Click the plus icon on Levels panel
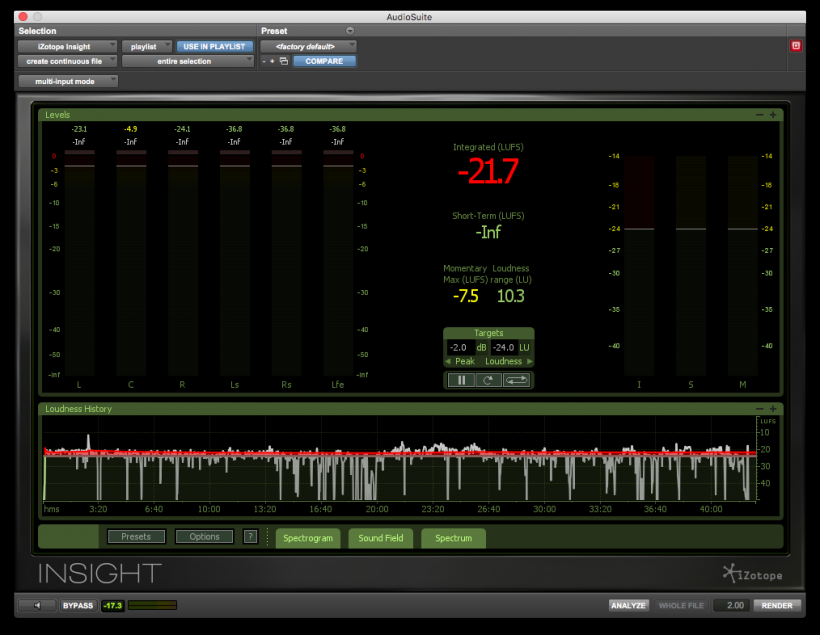The width and height of the screenshot is (820, 635). (x=773, y=115)
